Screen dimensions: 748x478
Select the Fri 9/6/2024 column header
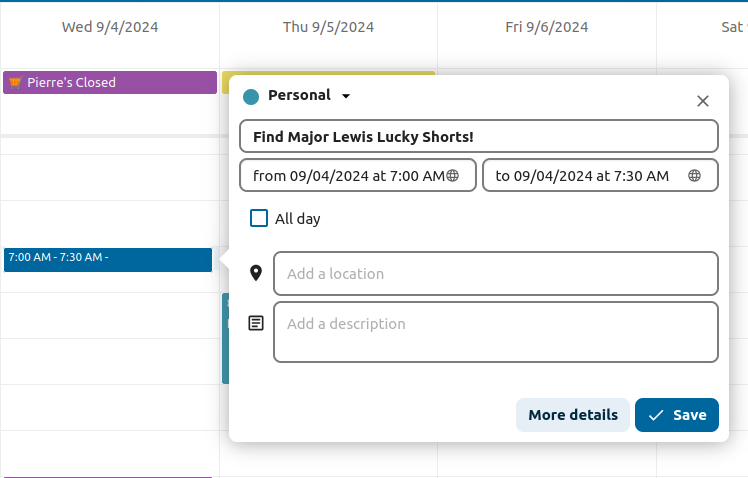coord(546,27)
